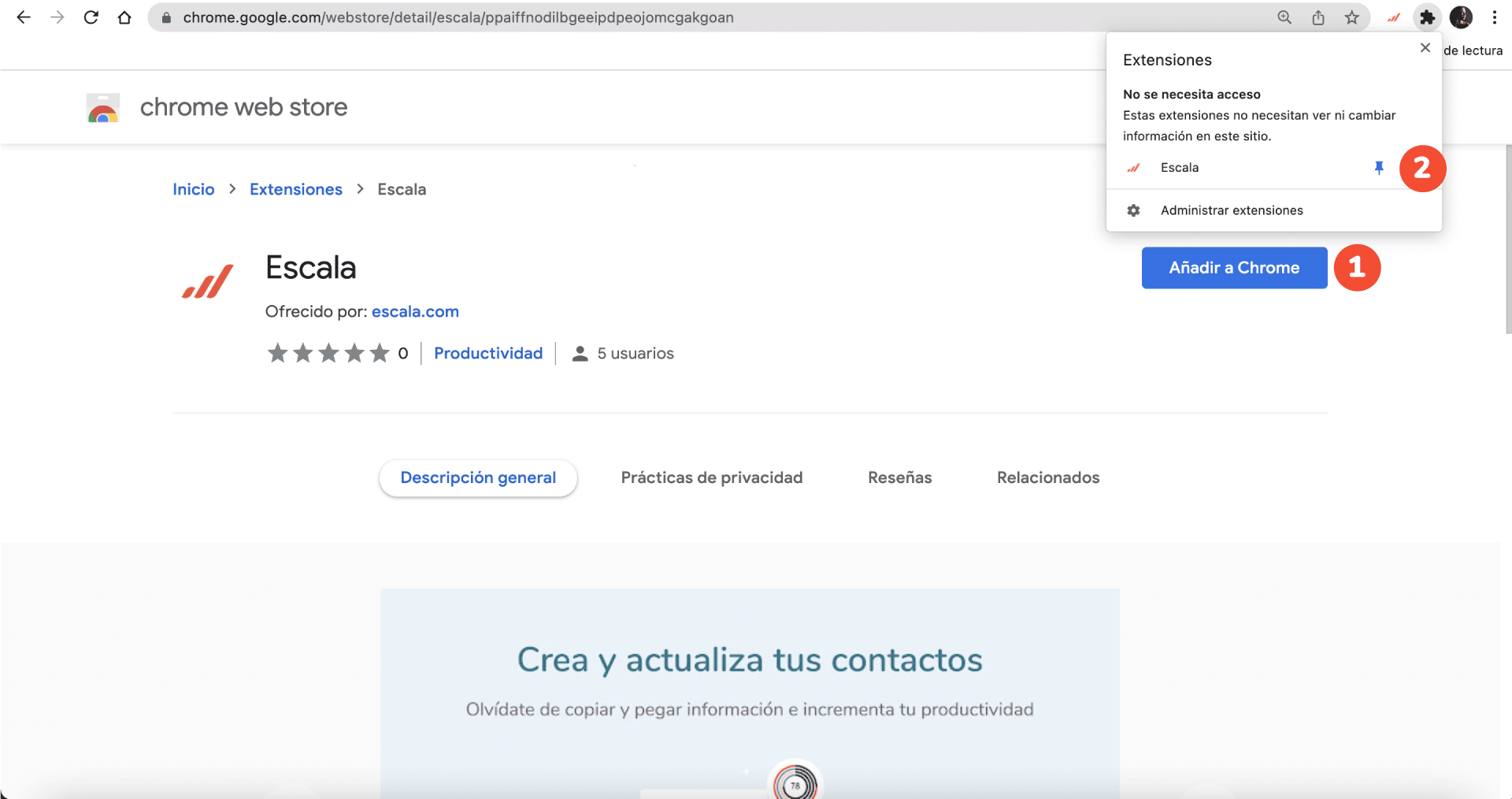Select the Descripción general tab
Image resolution: width=1512 pixels, height=799 pixels.
478,478
